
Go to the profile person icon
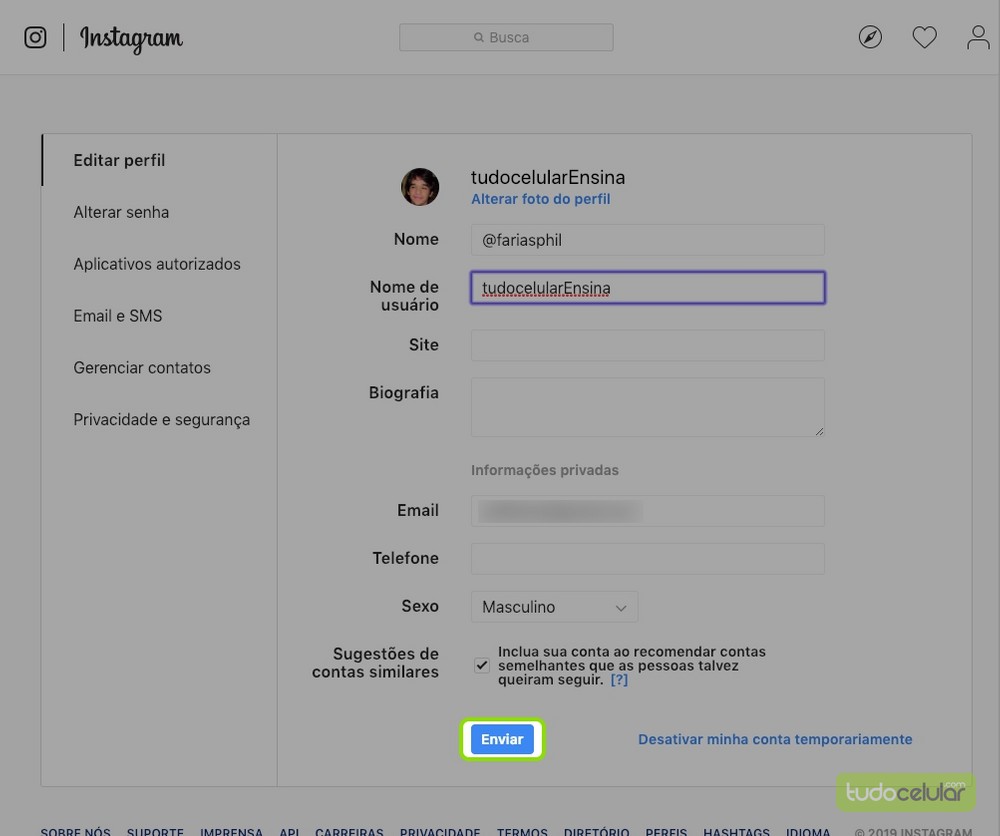[x=977, y=38]
